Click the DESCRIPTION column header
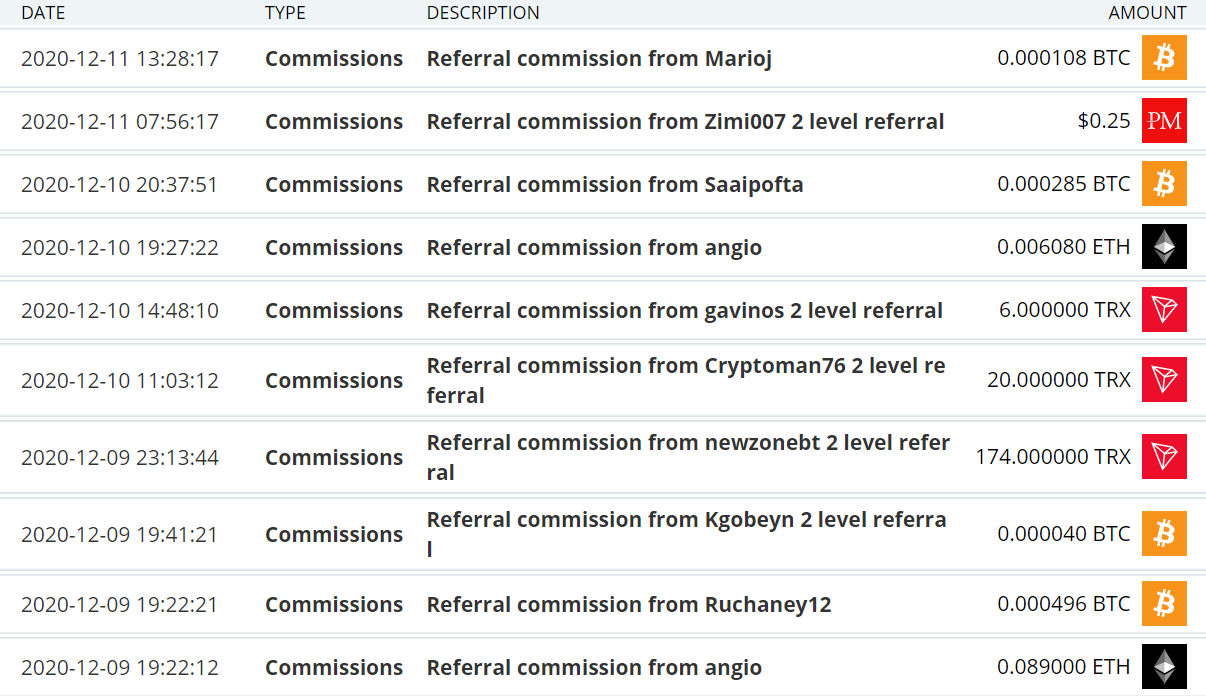Screen dimensions: 1206x696 click(483, 13)
